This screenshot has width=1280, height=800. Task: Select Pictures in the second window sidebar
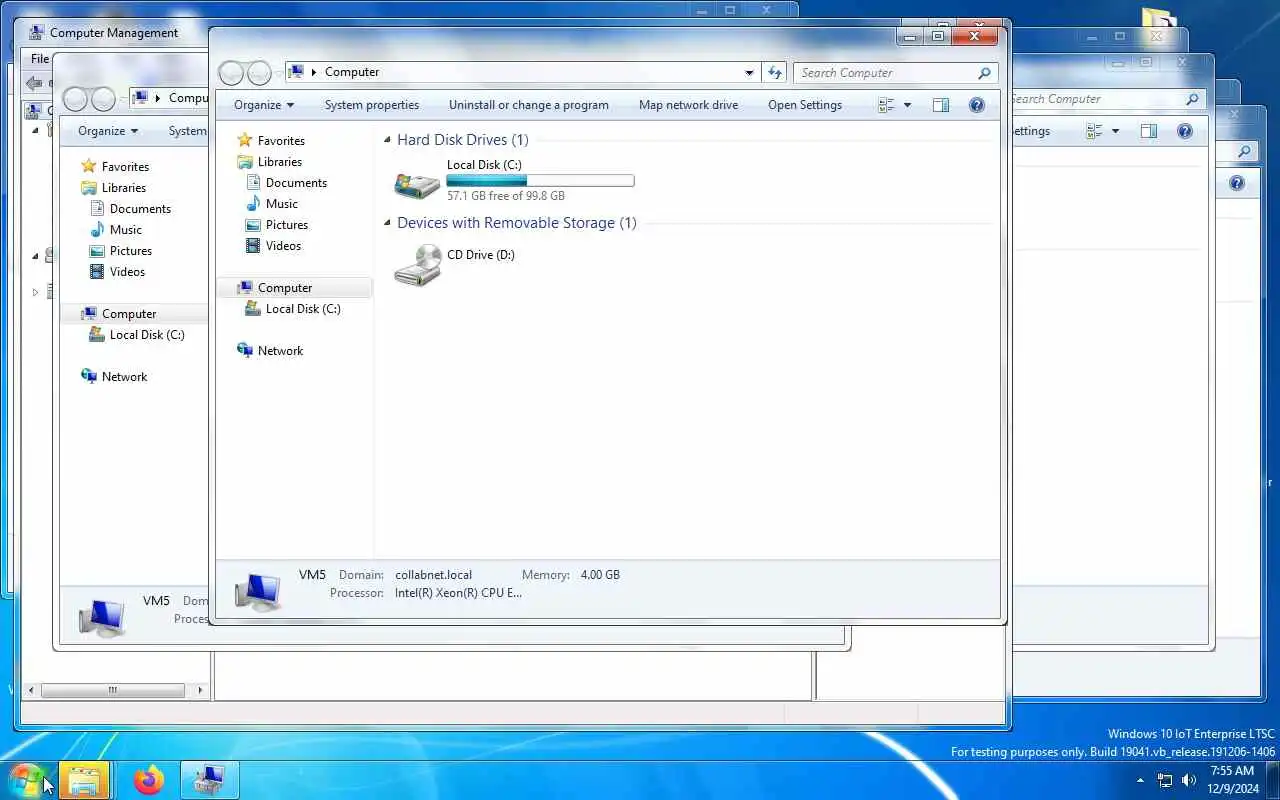(x=131, y=251)
